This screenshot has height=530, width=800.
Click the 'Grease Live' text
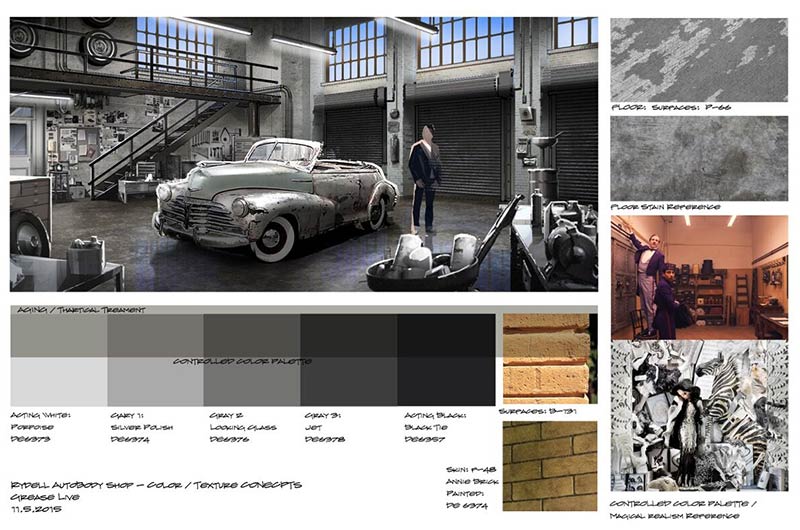pos(45,497)
